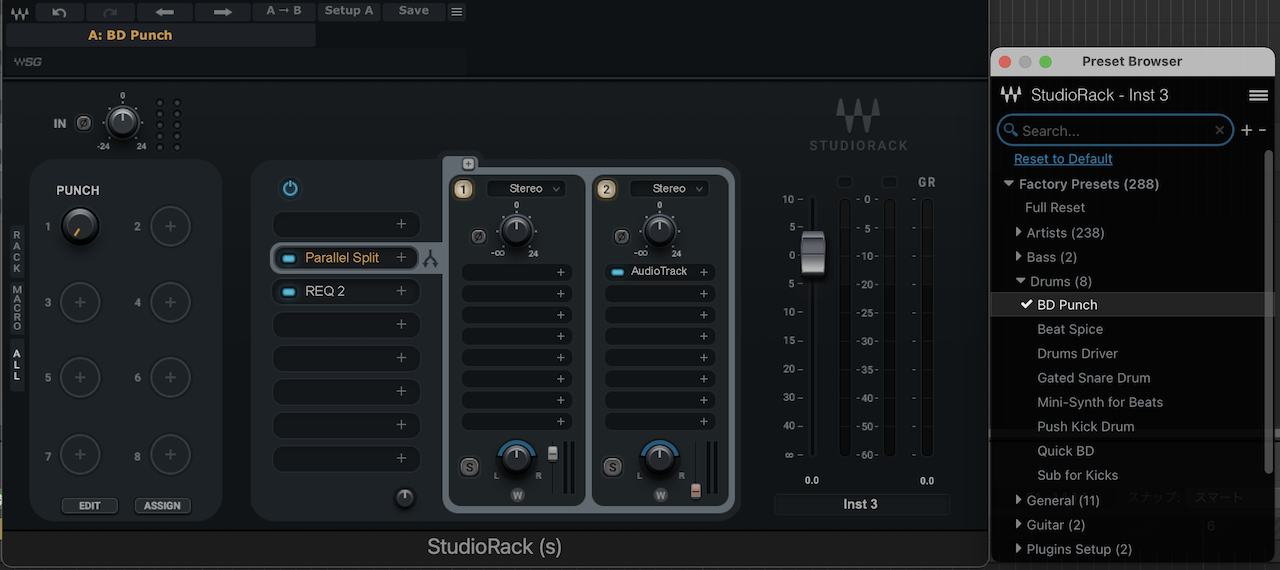
Task: Collapse the Drums (8) preset folder
Action: [x=1020, y=282]
